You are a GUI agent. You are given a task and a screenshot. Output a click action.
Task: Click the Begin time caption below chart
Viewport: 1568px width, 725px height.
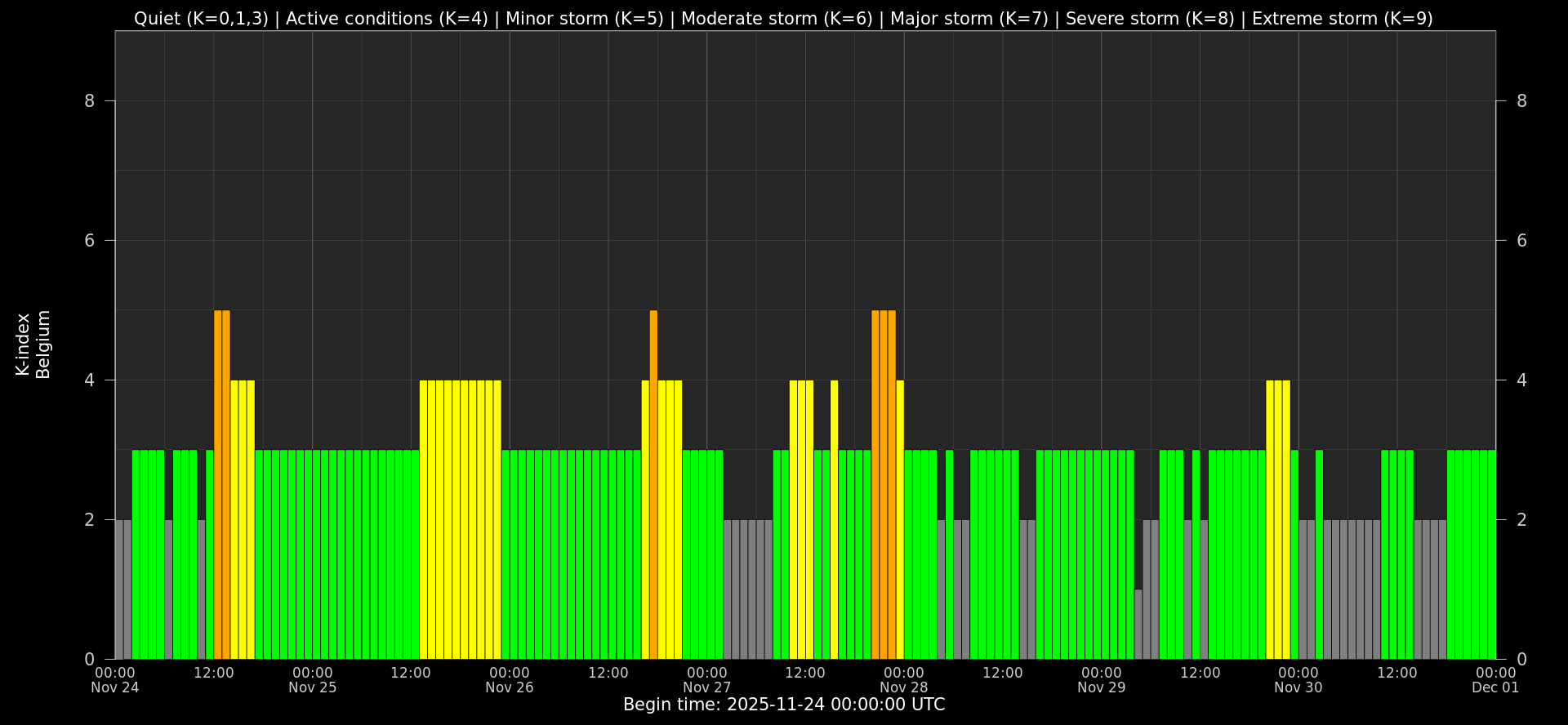(783, 705)
